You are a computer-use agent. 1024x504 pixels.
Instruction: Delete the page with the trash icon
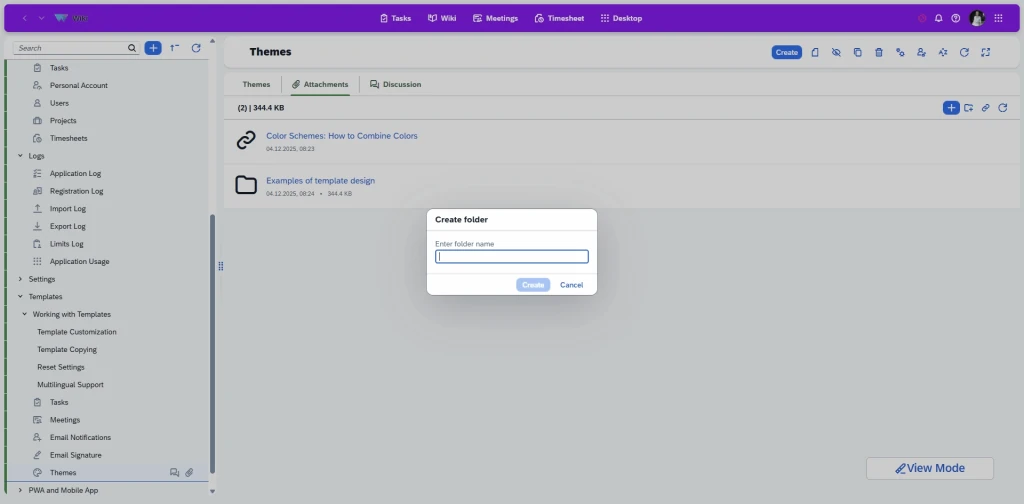(x=879, y=52)
